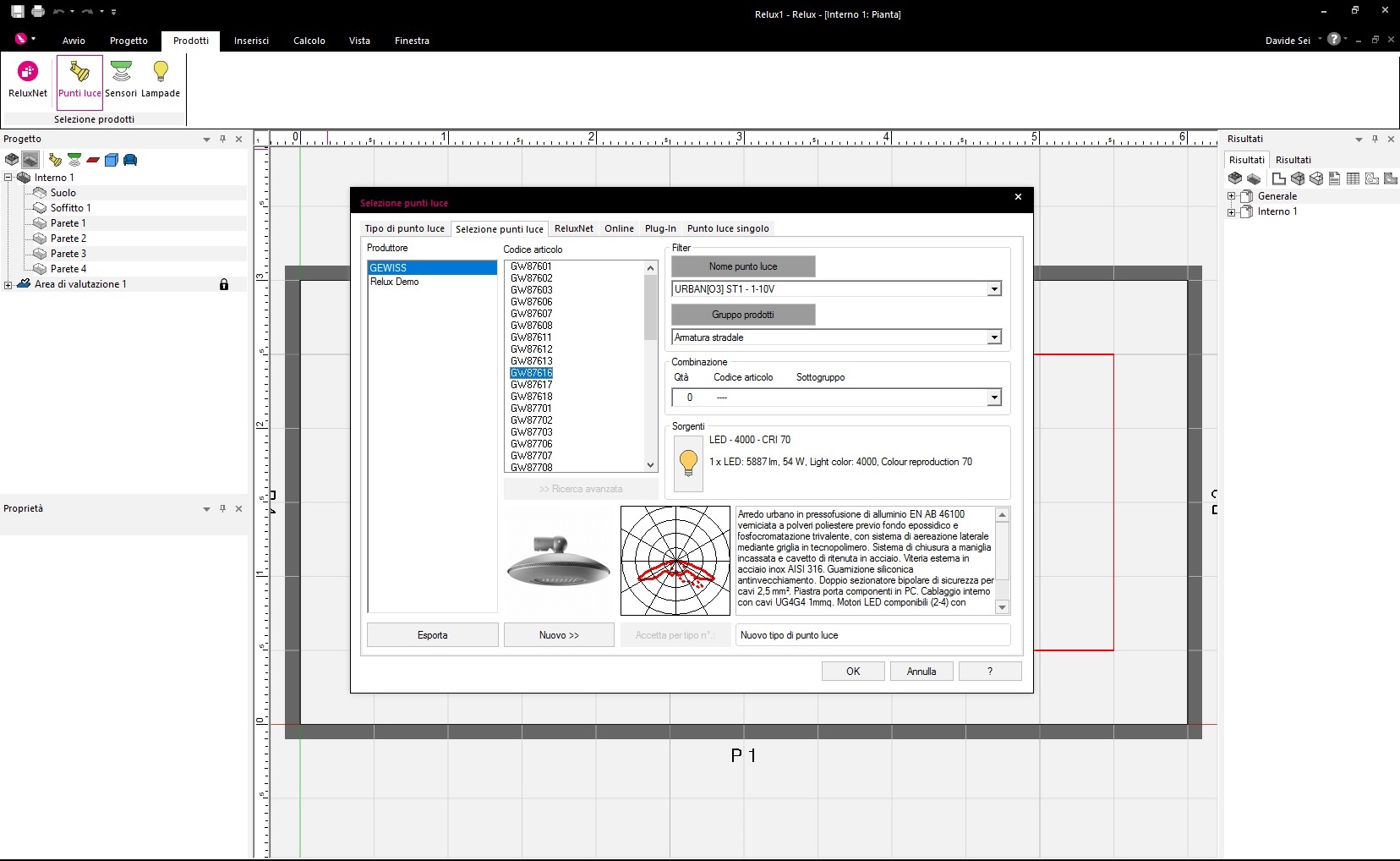This screenshot has height=861, width=1400.
Task: Expand Area di valutazione 1 node
Action: 8,285
